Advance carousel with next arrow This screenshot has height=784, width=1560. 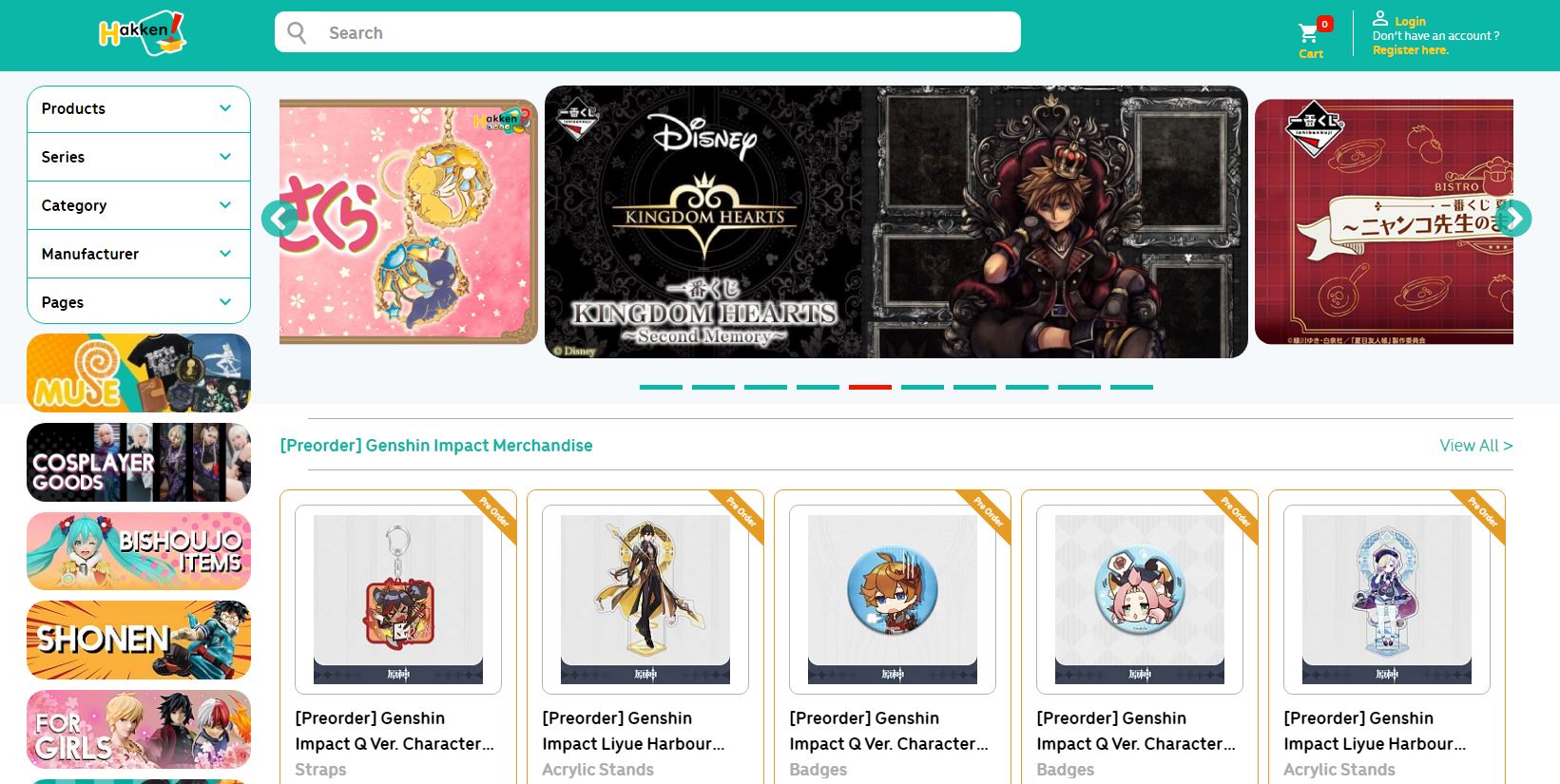1513,219
